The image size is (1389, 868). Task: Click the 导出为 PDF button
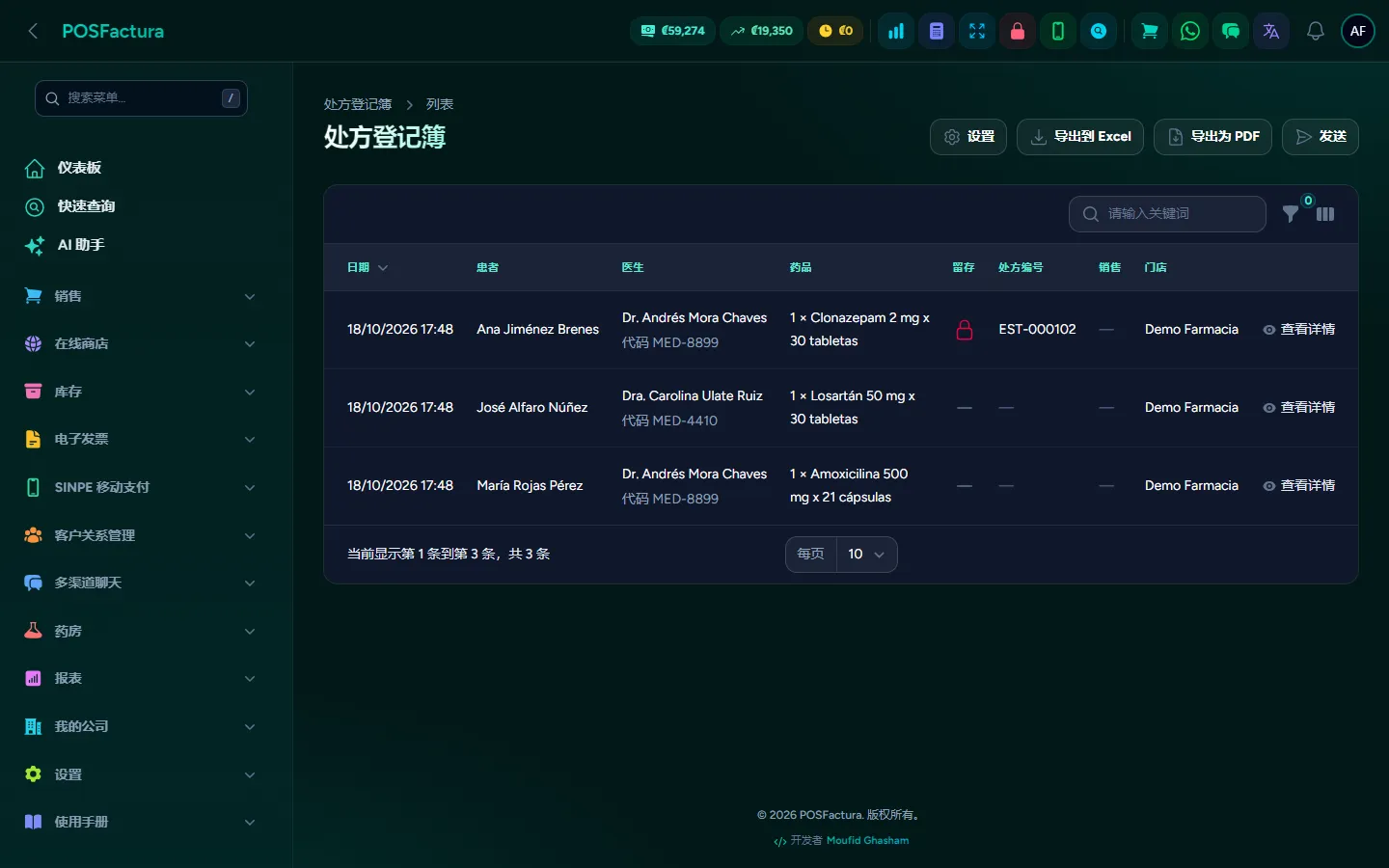click(x=1212, y=137)
